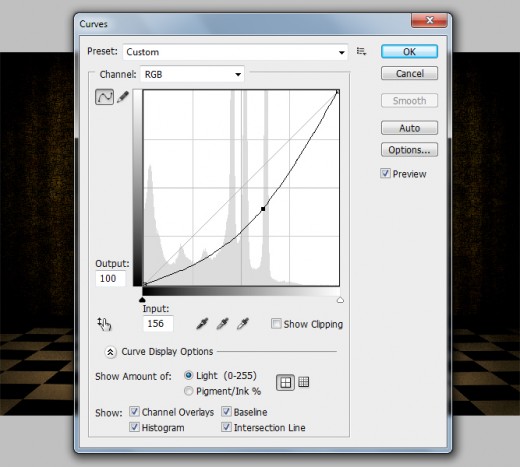The image size is (520, 467).
Task: Open the preset options menu icon
Action: [x=361, y=51]
